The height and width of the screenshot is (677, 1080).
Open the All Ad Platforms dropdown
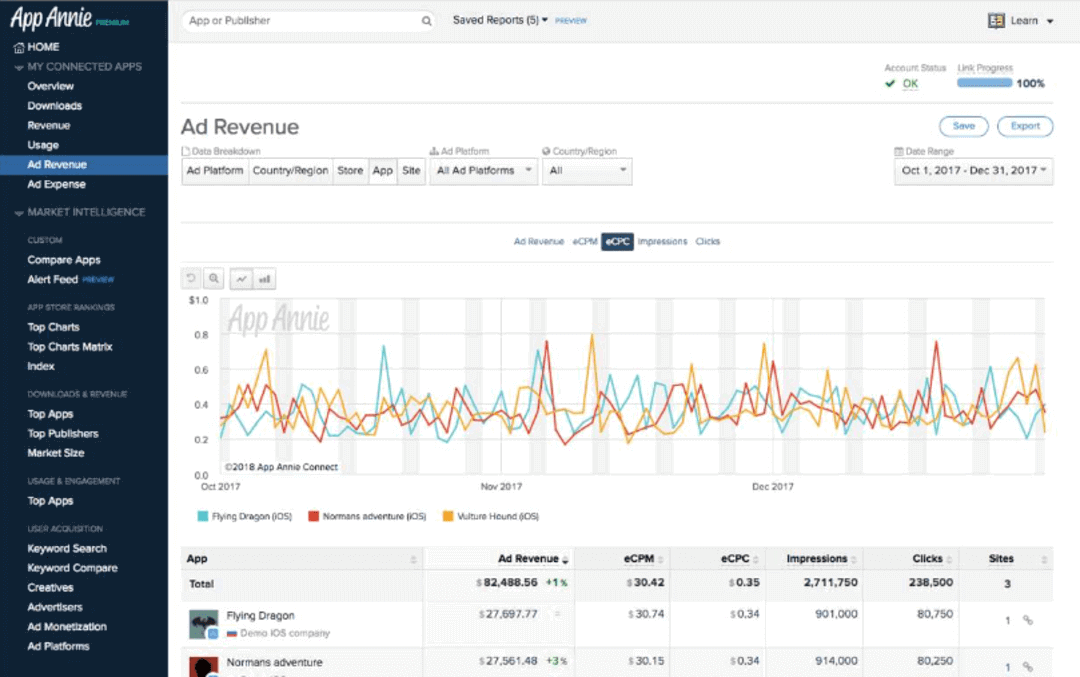tap(487, 171)
